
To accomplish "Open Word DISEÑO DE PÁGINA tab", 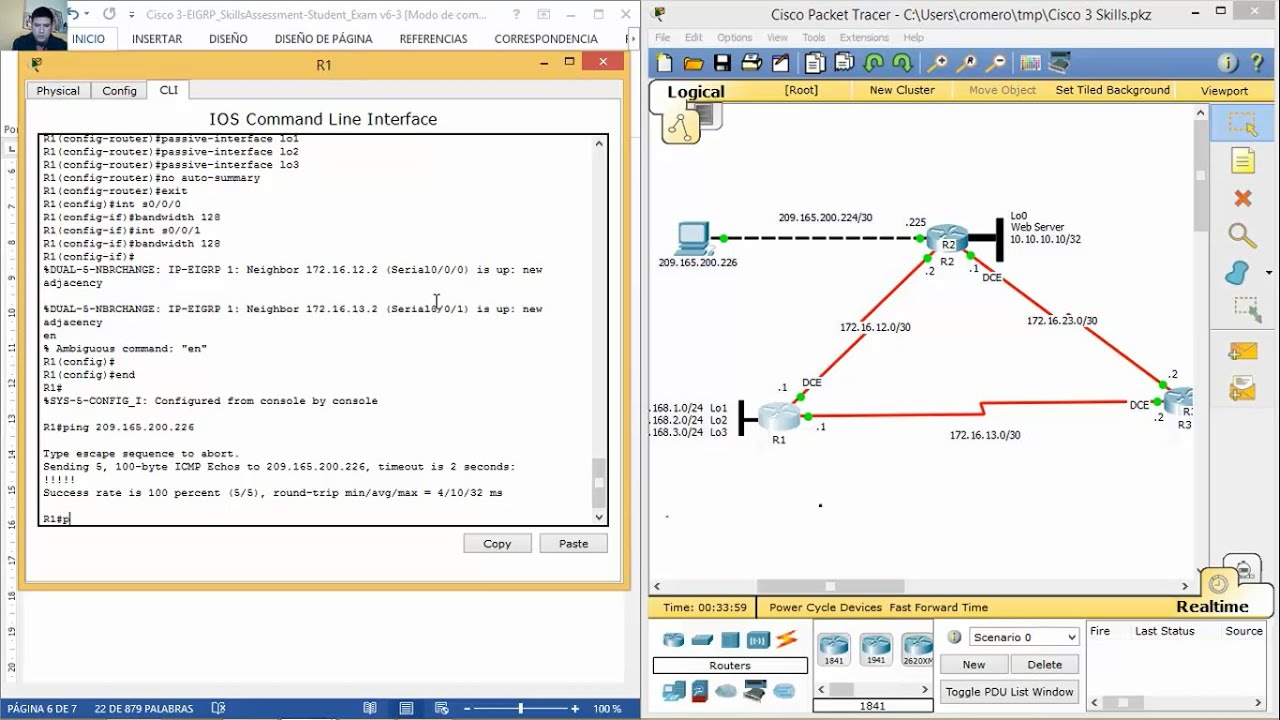I will click(323, 38).
